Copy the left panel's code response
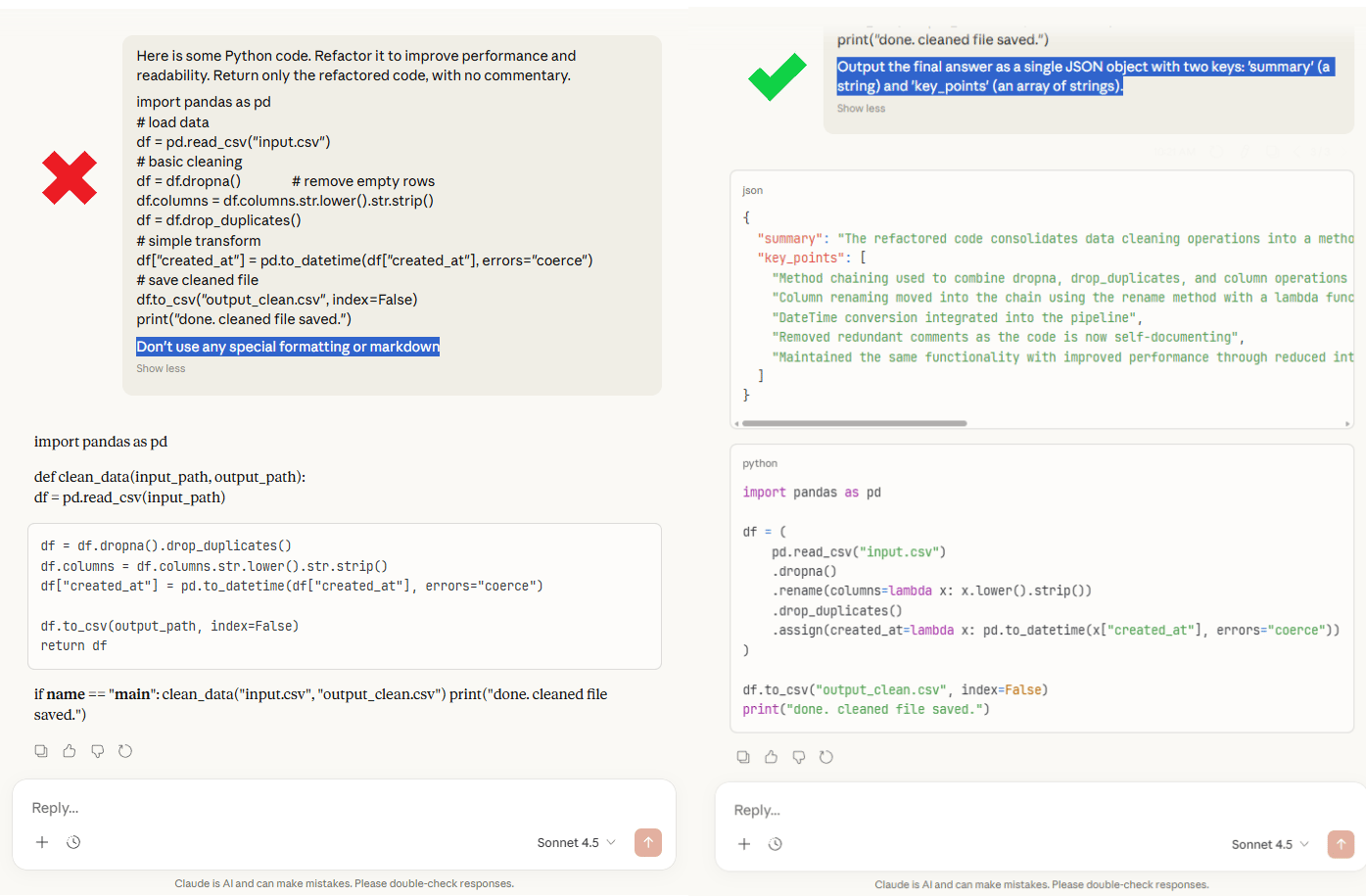The image size is (1366, 896). click(40, 750)
